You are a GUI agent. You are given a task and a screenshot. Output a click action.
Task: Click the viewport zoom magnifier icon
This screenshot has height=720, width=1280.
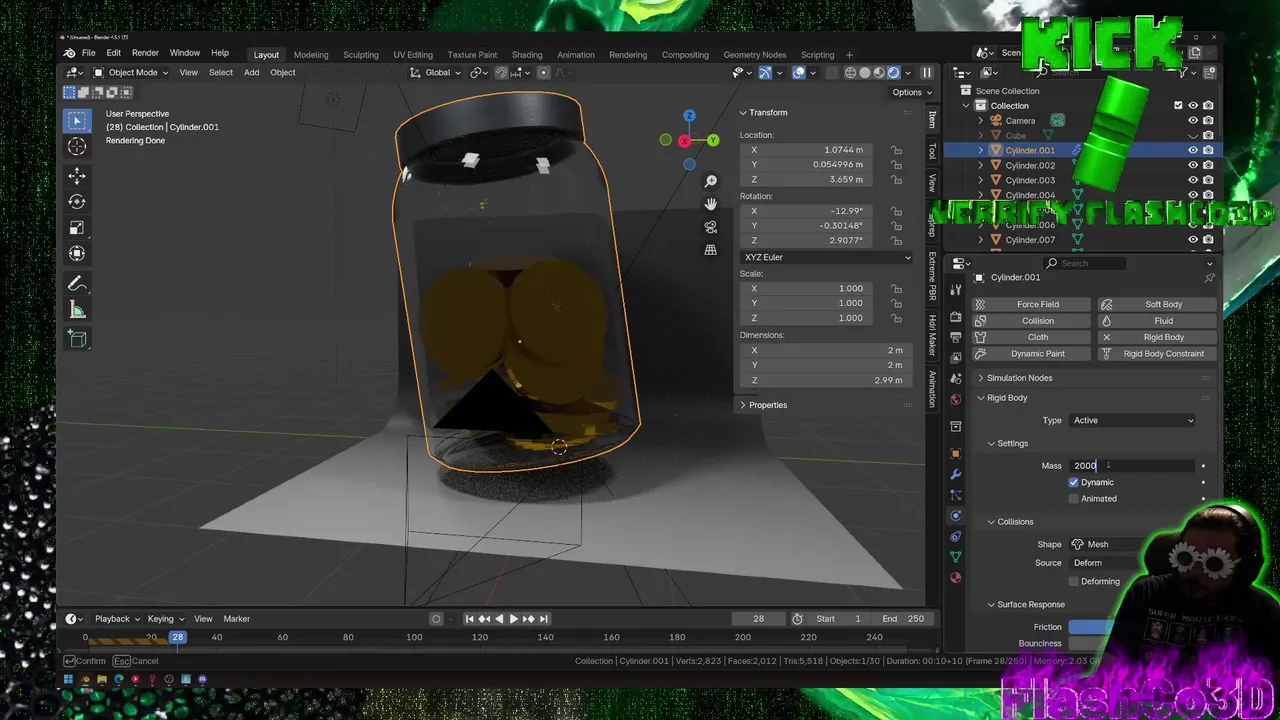coord(711,181)
